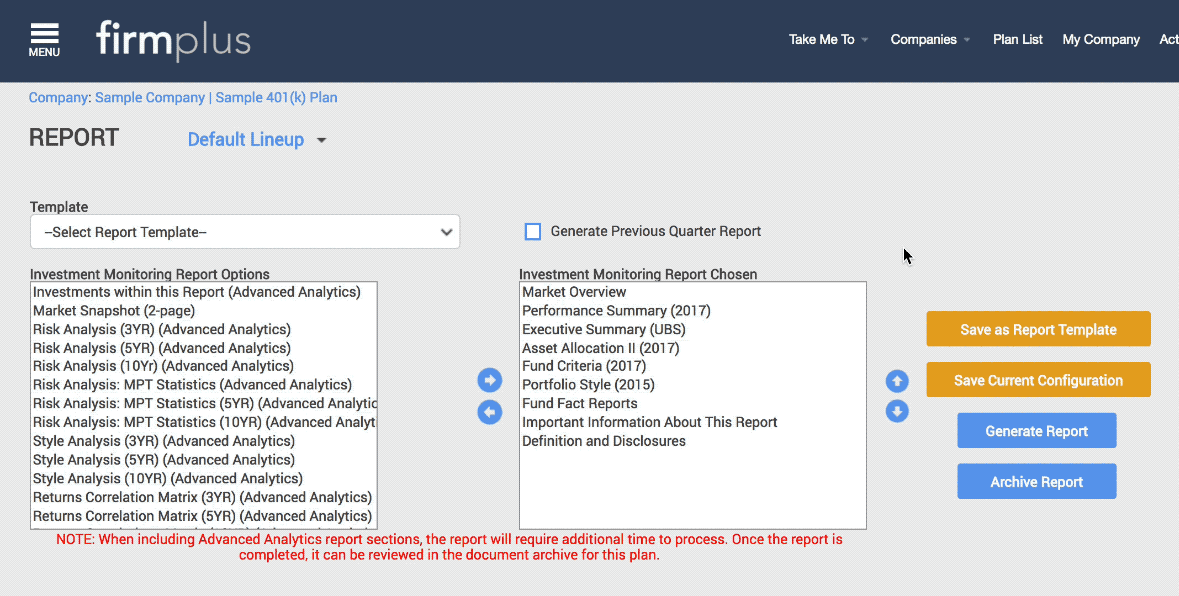The height and width of the screenshot is (596, 1179).
Task: Click left arrow to remove report section
Action: pyautogui.click(x=489, y=412)
